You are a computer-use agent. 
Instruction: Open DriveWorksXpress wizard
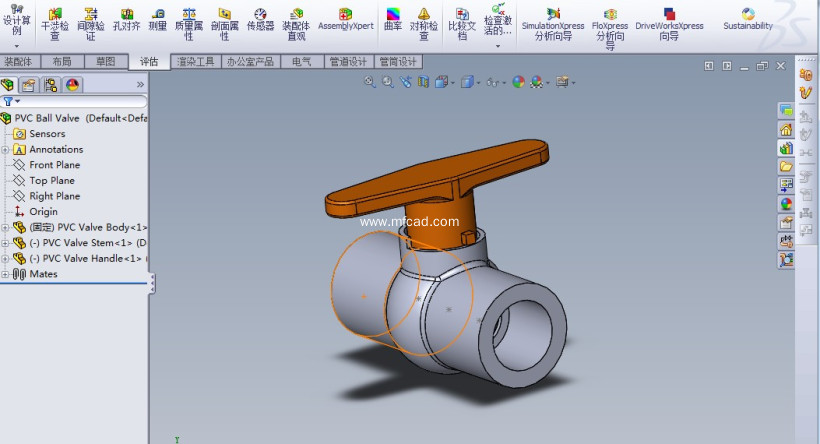(669, 24)
